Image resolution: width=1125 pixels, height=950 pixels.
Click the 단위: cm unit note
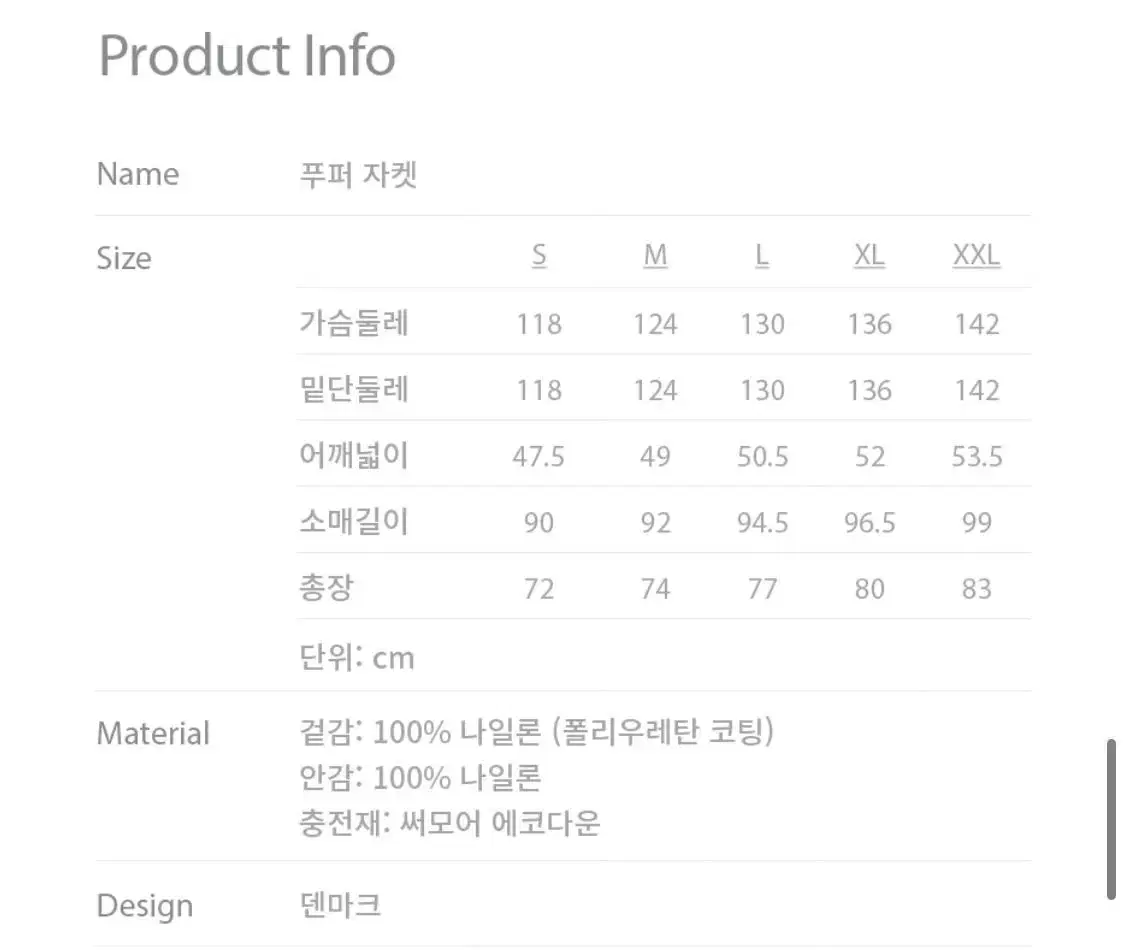pyautogui.click(x=357, y=657)
